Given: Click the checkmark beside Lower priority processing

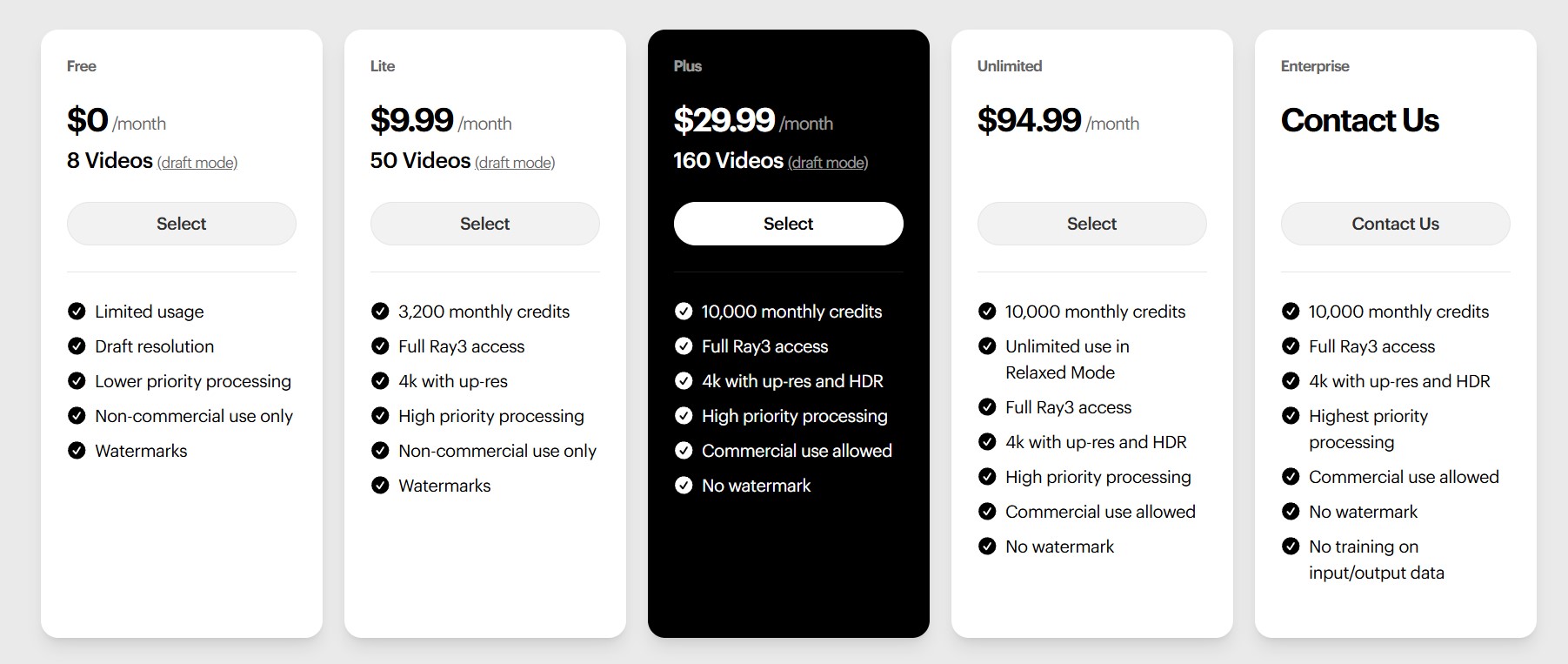Looking at the screenshot, I should (77, 381).
